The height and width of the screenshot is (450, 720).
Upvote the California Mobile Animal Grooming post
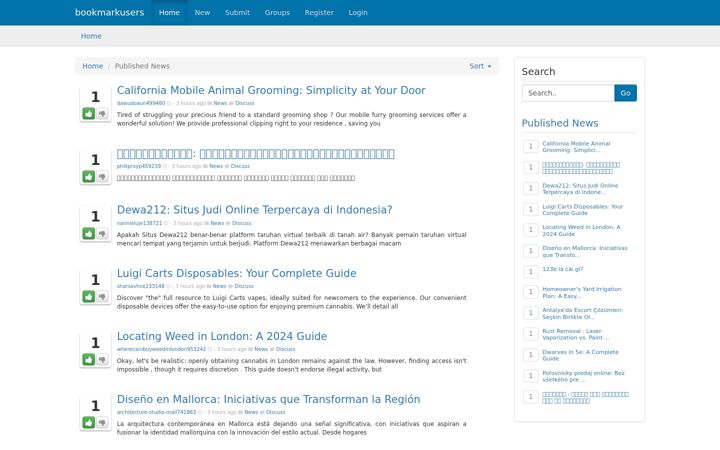pos(89,113)
